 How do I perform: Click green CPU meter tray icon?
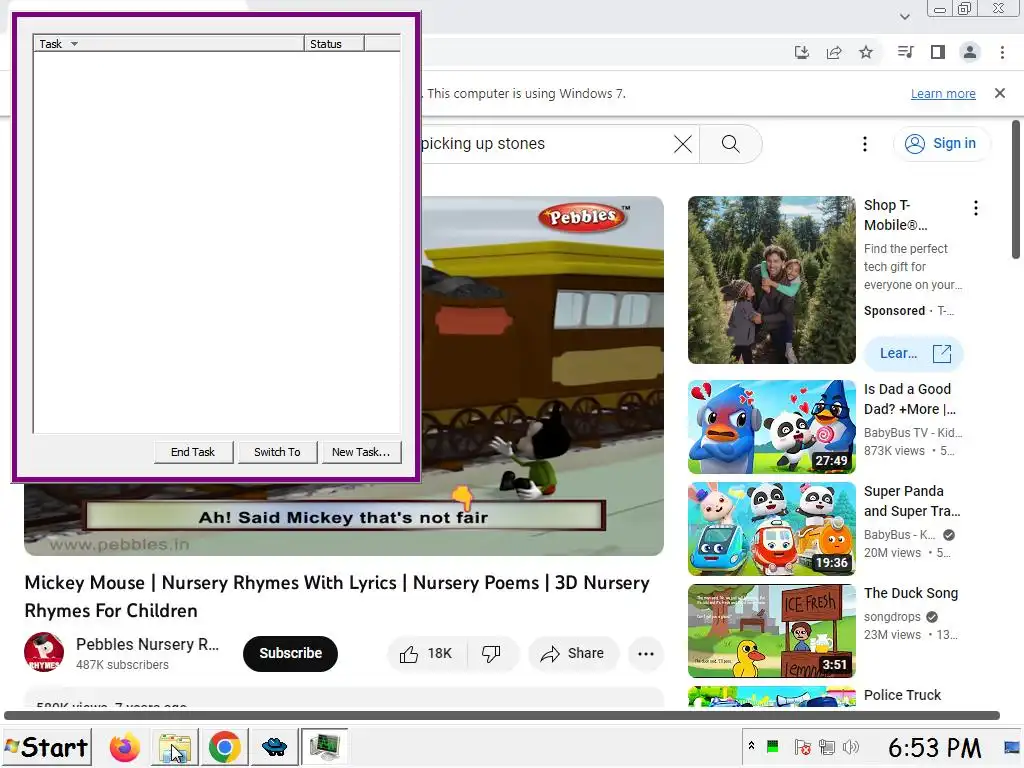pyautogui.click(x=773, y=746)
